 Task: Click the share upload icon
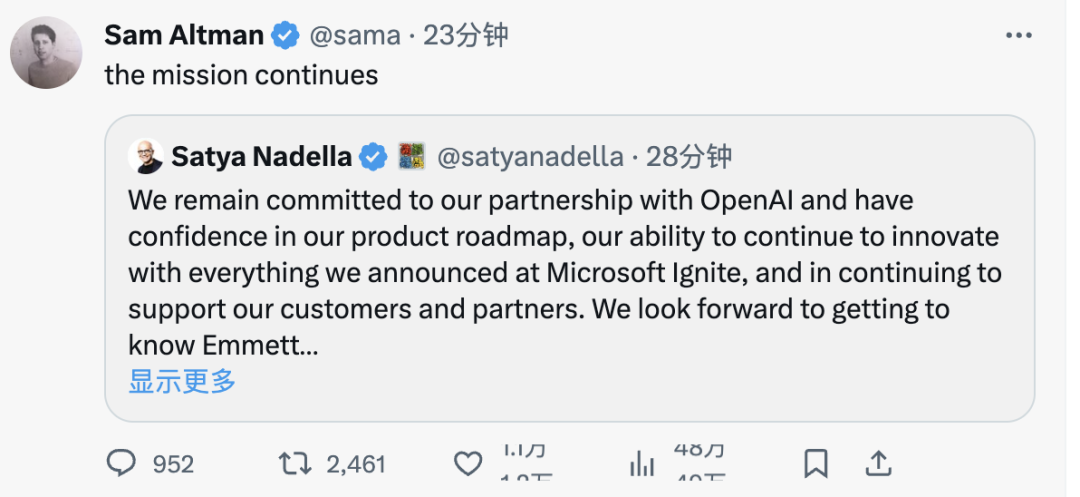(x=877, y=464)
